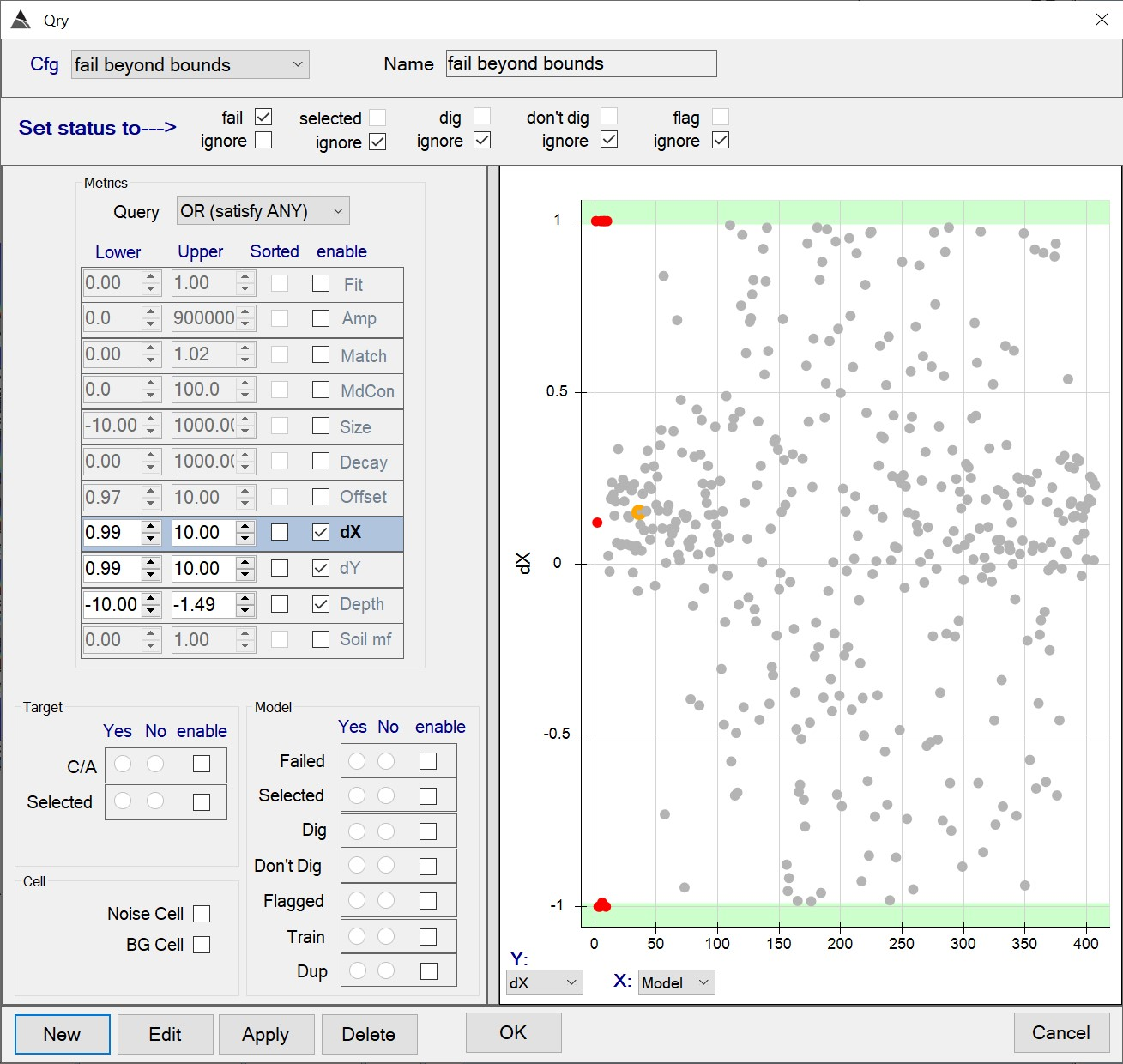Select No radio for Model Dig
The height and width of the screenshot is (1064, 1123).
[386, 831]
